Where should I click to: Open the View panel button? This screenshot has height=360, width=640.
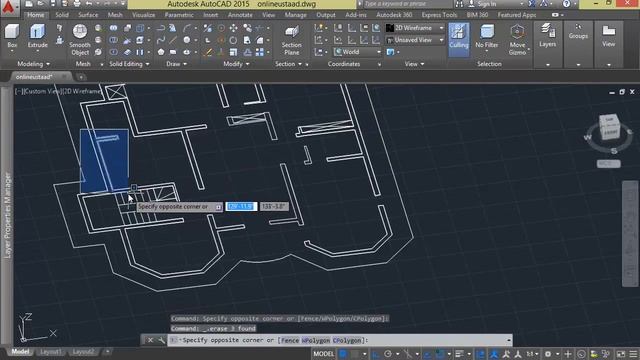point(608,36)
